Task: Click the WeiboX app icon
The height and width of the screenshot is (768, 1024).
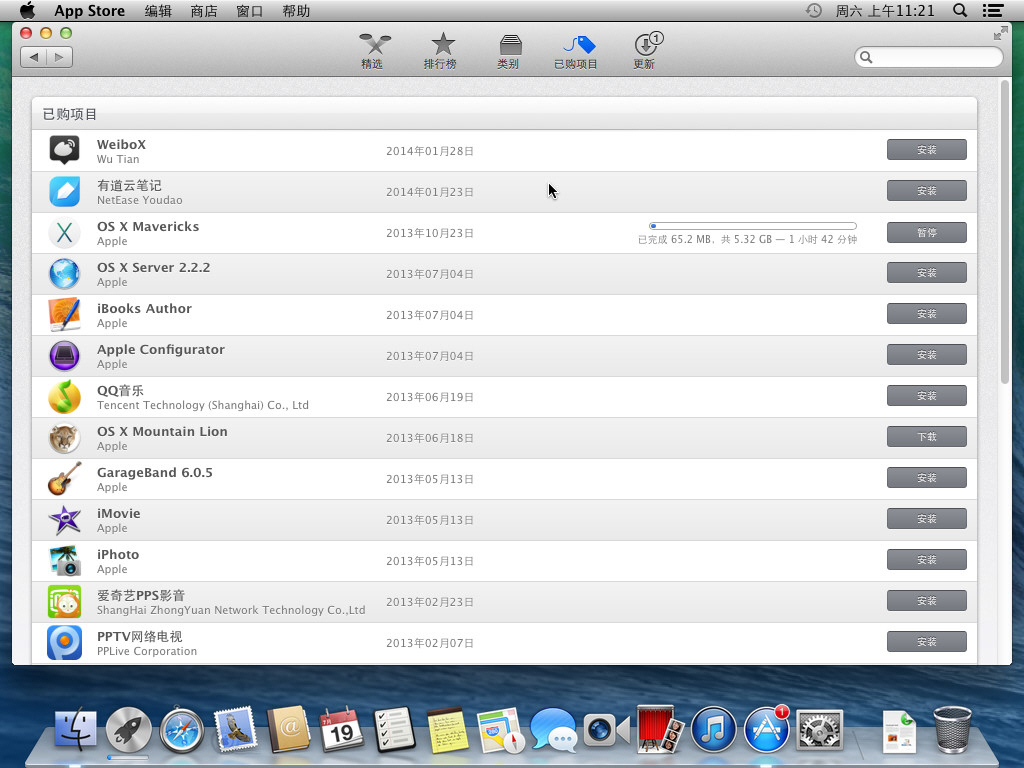Action: click(65, 150)
